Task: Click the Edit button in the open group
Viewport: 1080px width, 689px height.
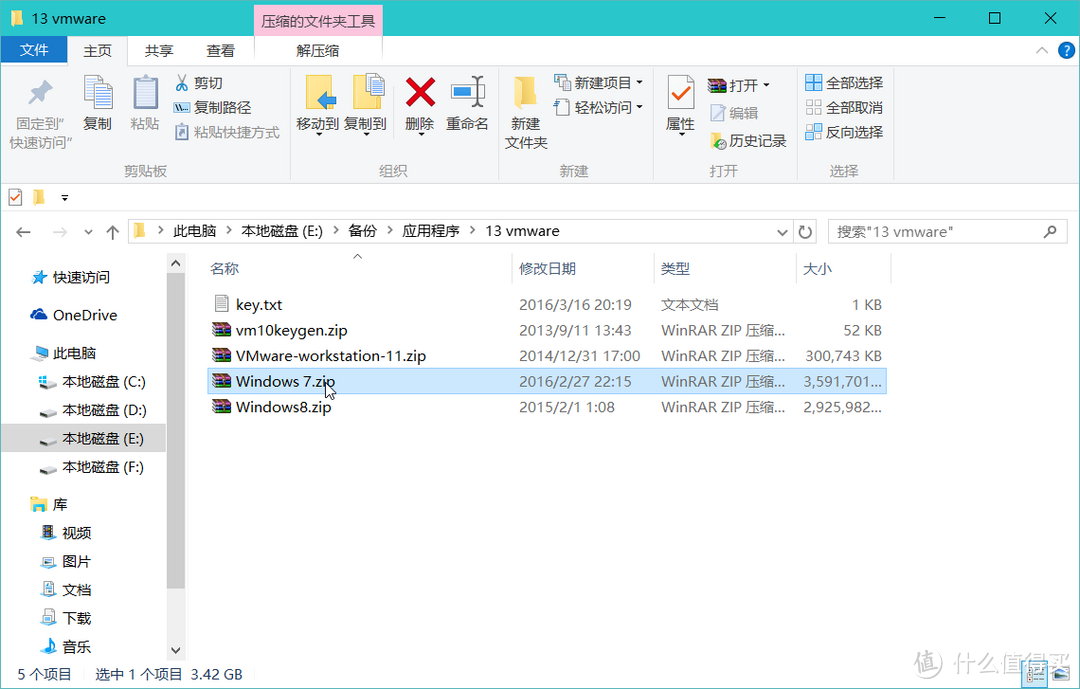Action: point(734,113)
